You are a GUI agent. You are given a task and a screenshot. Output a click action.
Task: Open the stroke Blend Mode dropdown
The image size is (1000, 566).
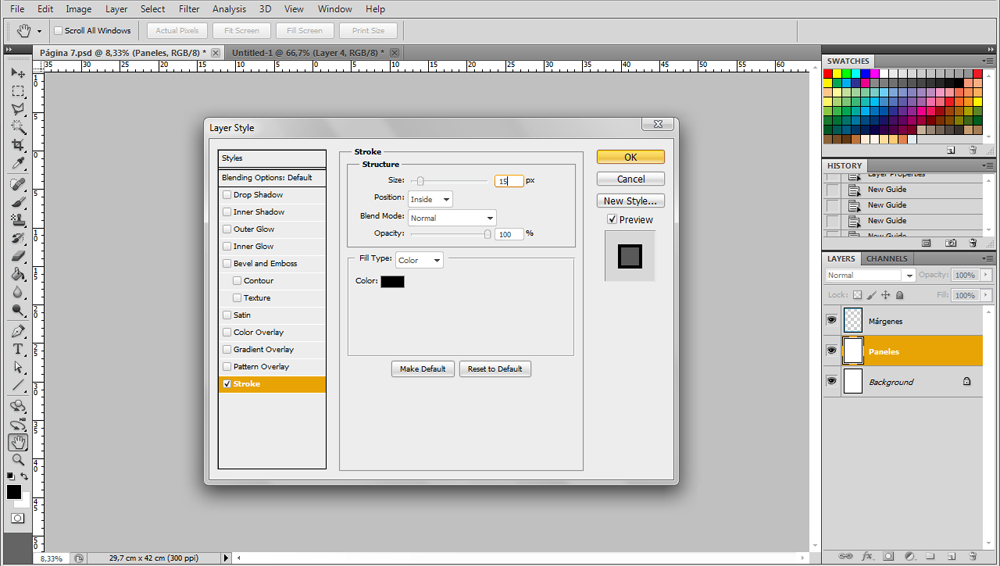452,217
